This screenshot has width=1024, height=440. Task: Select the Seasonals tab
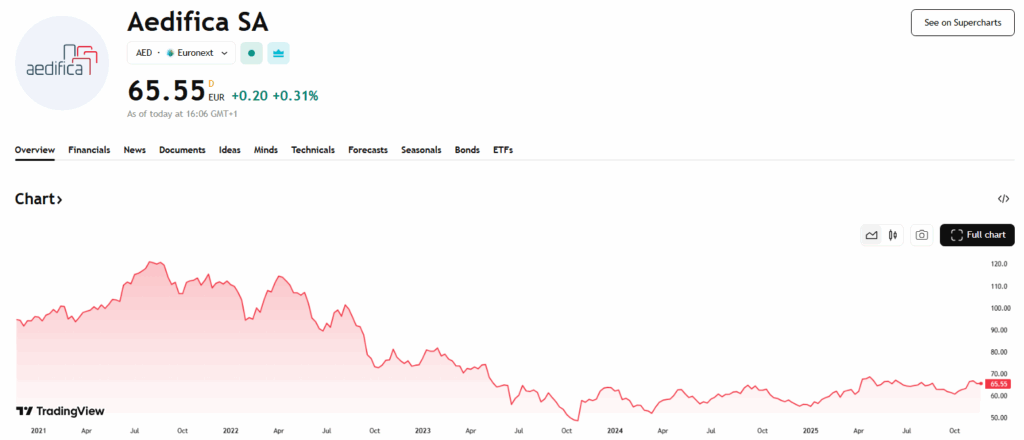[x=421, y=150]
